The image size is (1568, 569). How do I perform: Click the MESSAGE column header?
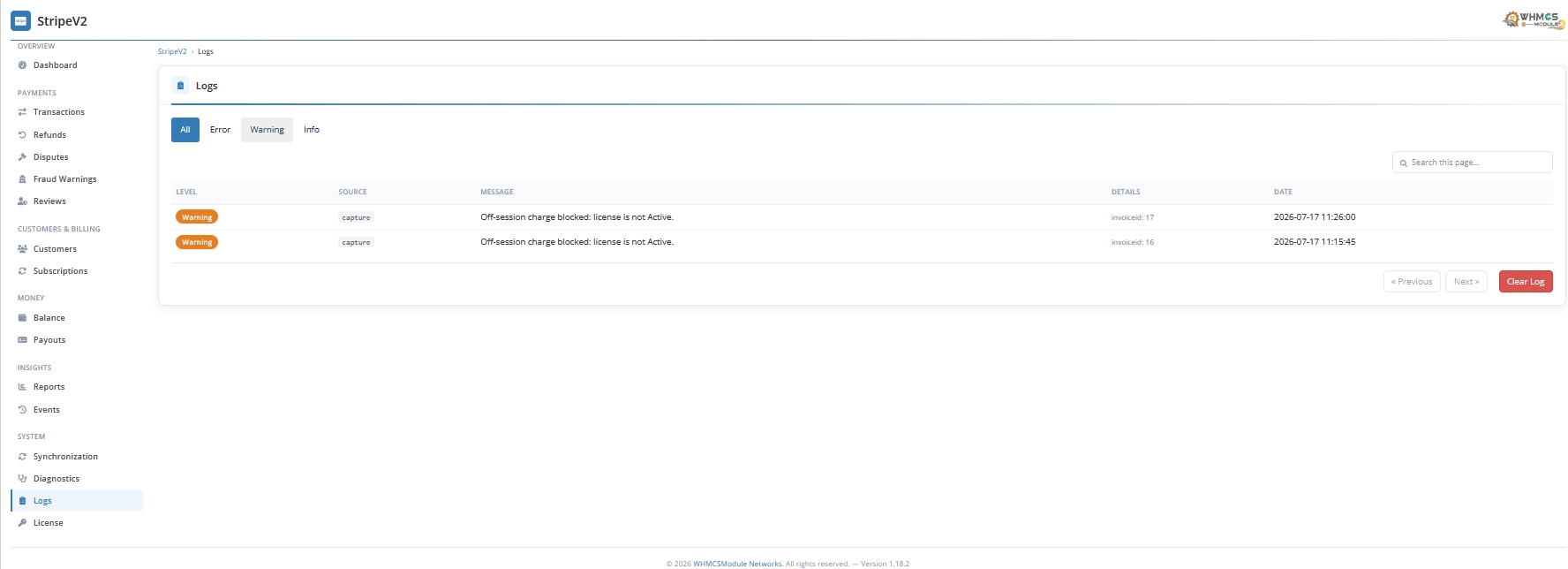[x=497, y=192]
